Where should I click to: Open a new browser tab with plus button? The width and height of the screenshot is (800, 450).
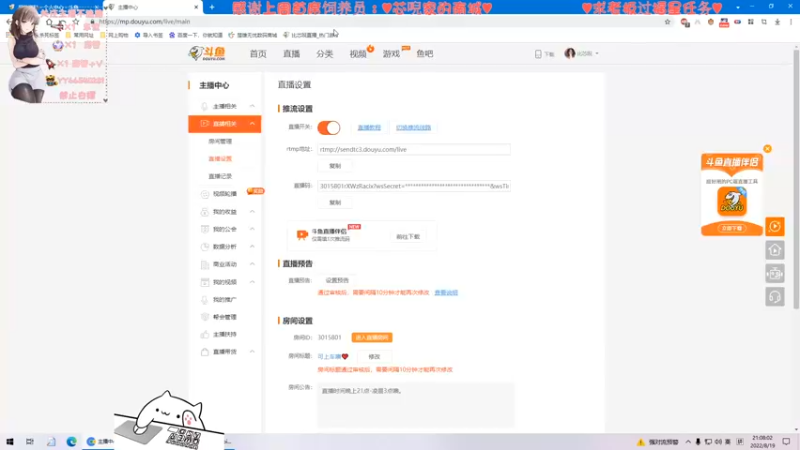pyautogui.click(x=212, y=7)
